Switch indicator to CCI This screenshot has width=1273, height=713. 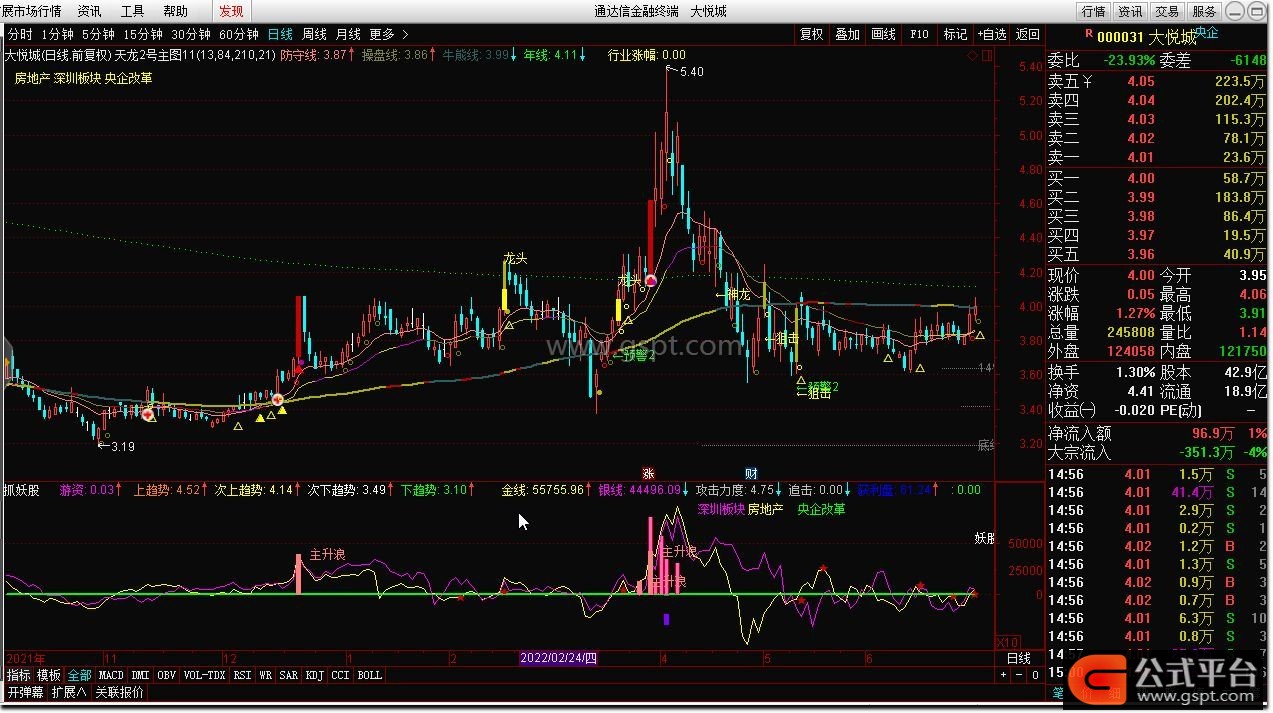pos(340,675)
